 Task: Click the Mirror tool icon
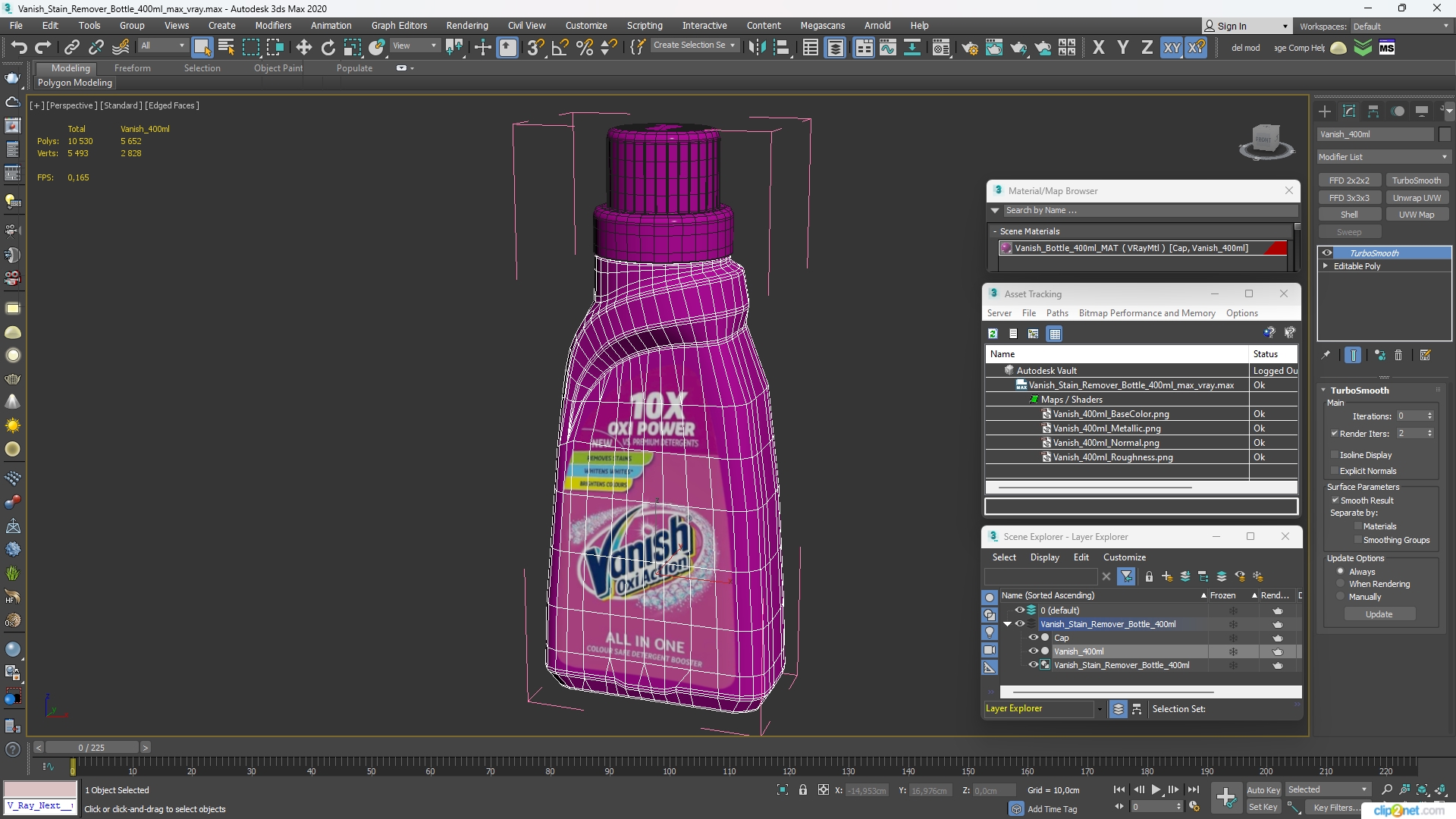pyautogui.click(x=756, y=48)
